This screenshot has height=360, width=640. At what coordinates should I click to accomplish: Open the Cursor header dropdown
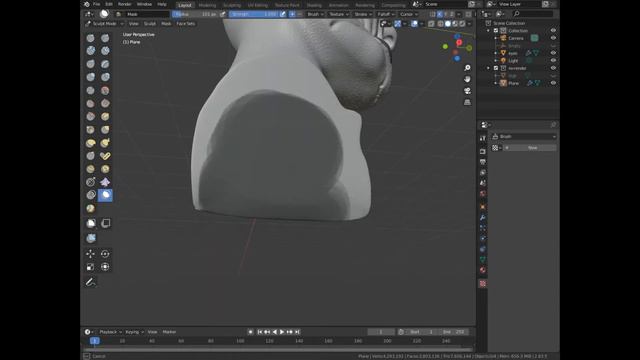tap(409, 14)
